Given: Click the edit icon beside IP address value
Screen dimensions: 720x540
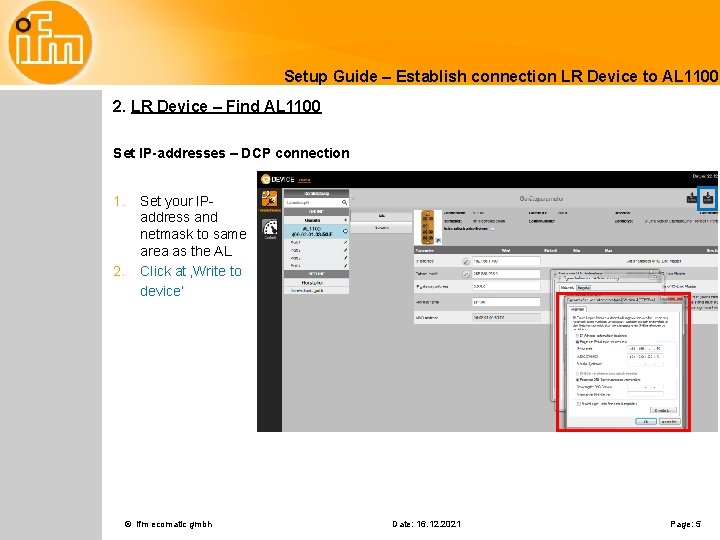Looking at the screenshot, I should click(466, 261).
